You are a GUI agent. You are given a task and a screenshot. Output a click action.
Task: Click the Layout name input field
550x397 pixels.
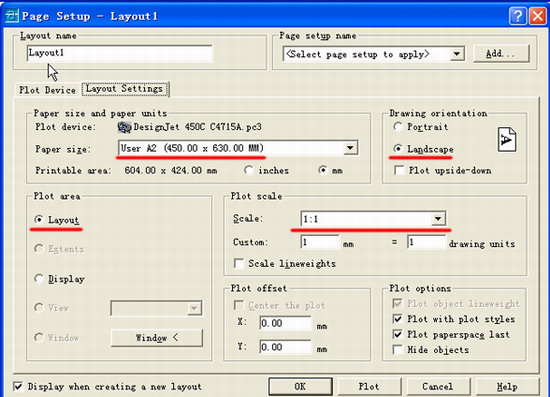pos(119,53)
